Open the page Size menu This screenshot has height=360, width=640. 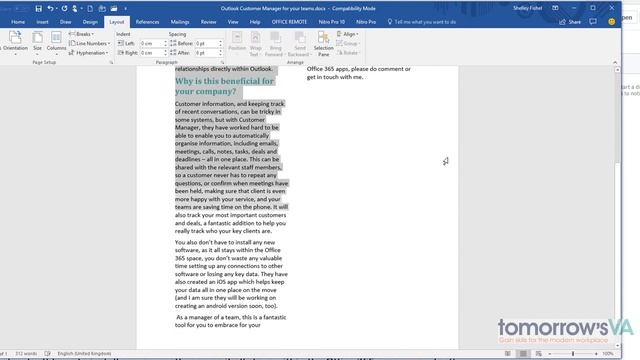[37, 43]
